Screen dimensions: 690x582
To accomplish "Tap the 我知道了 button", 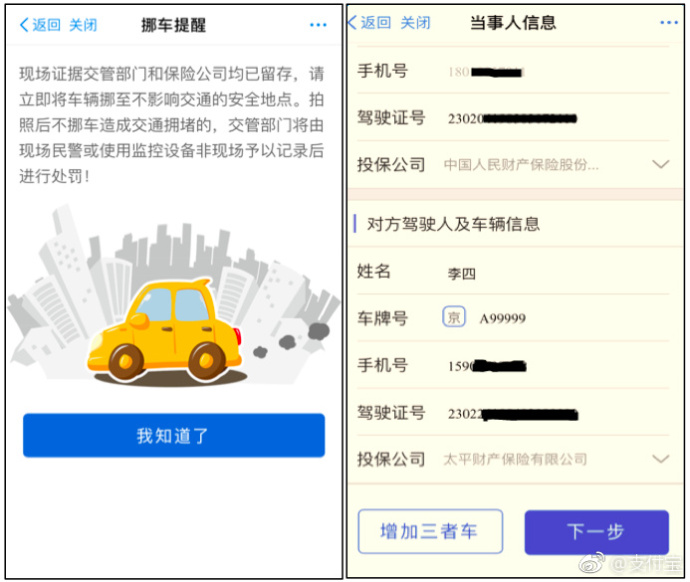I will tap(174, 436).
